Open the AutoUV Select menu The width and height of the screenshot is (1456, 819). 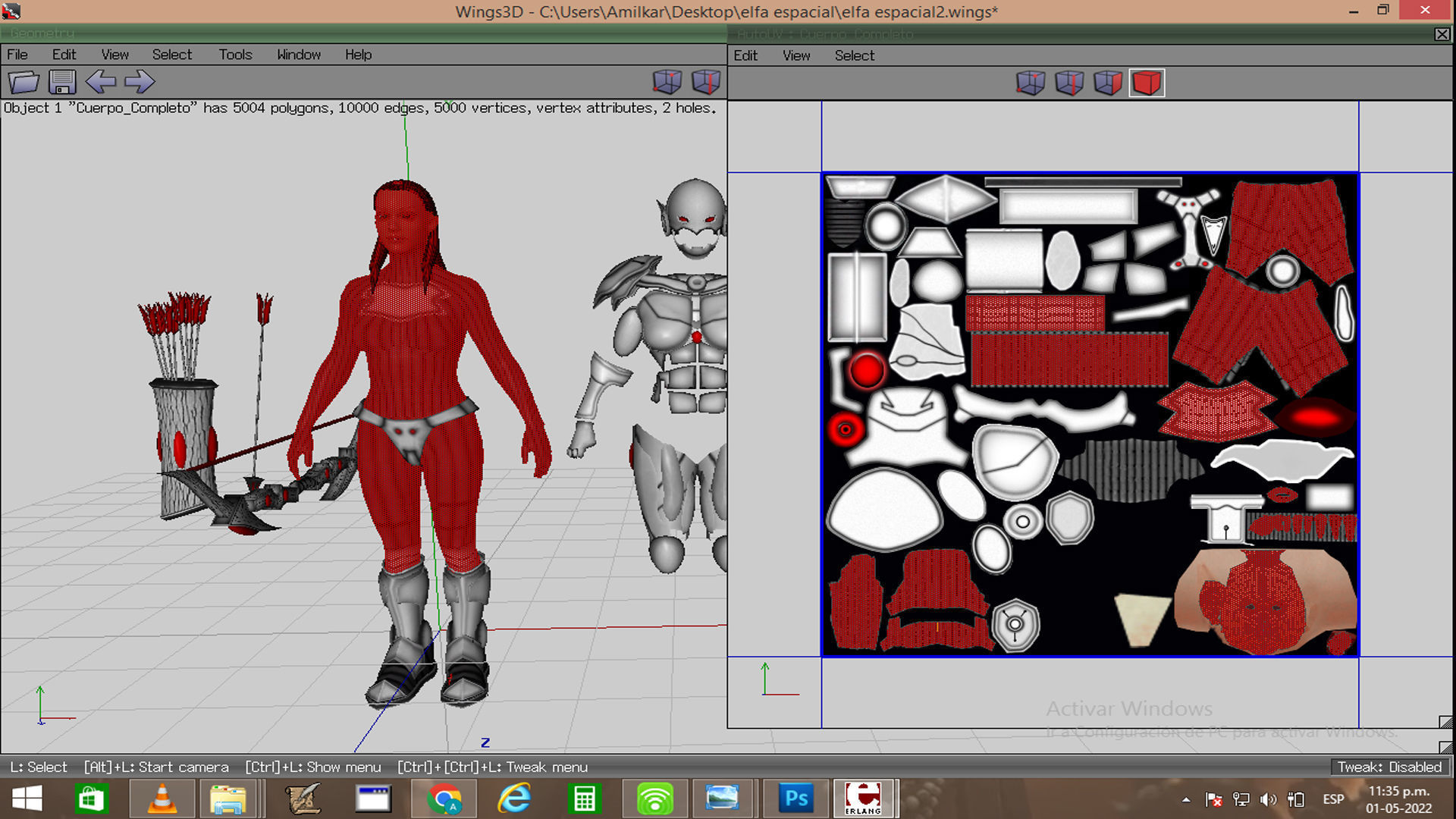855,55
